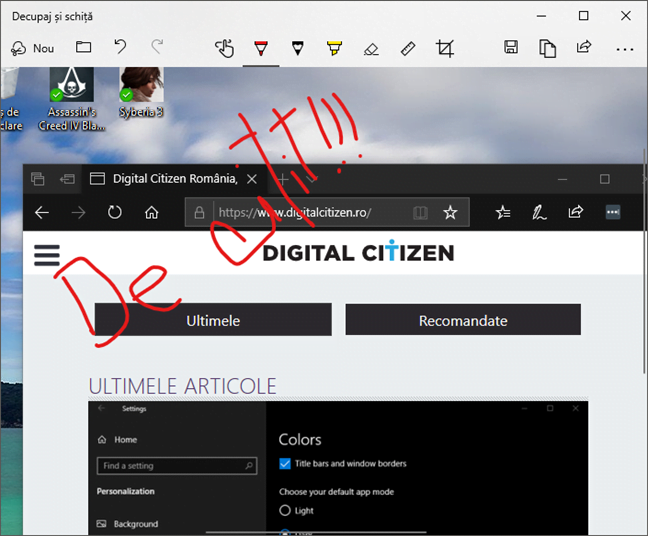648x536 pixels.
Task: Open the hamburger menu on Digital Citizen
Action: (47, 255)
